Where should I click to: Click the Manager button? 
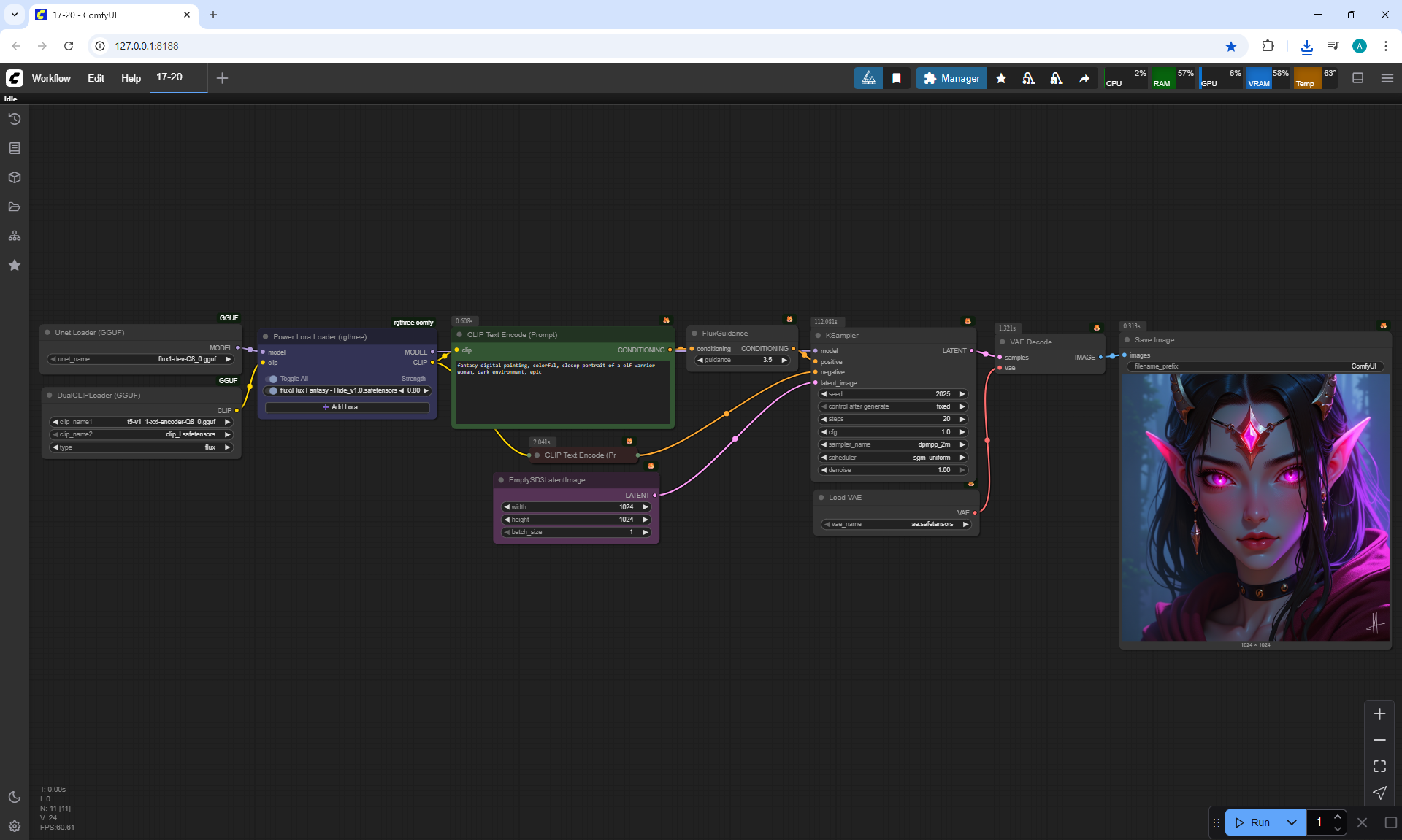[x=951, y=78]
